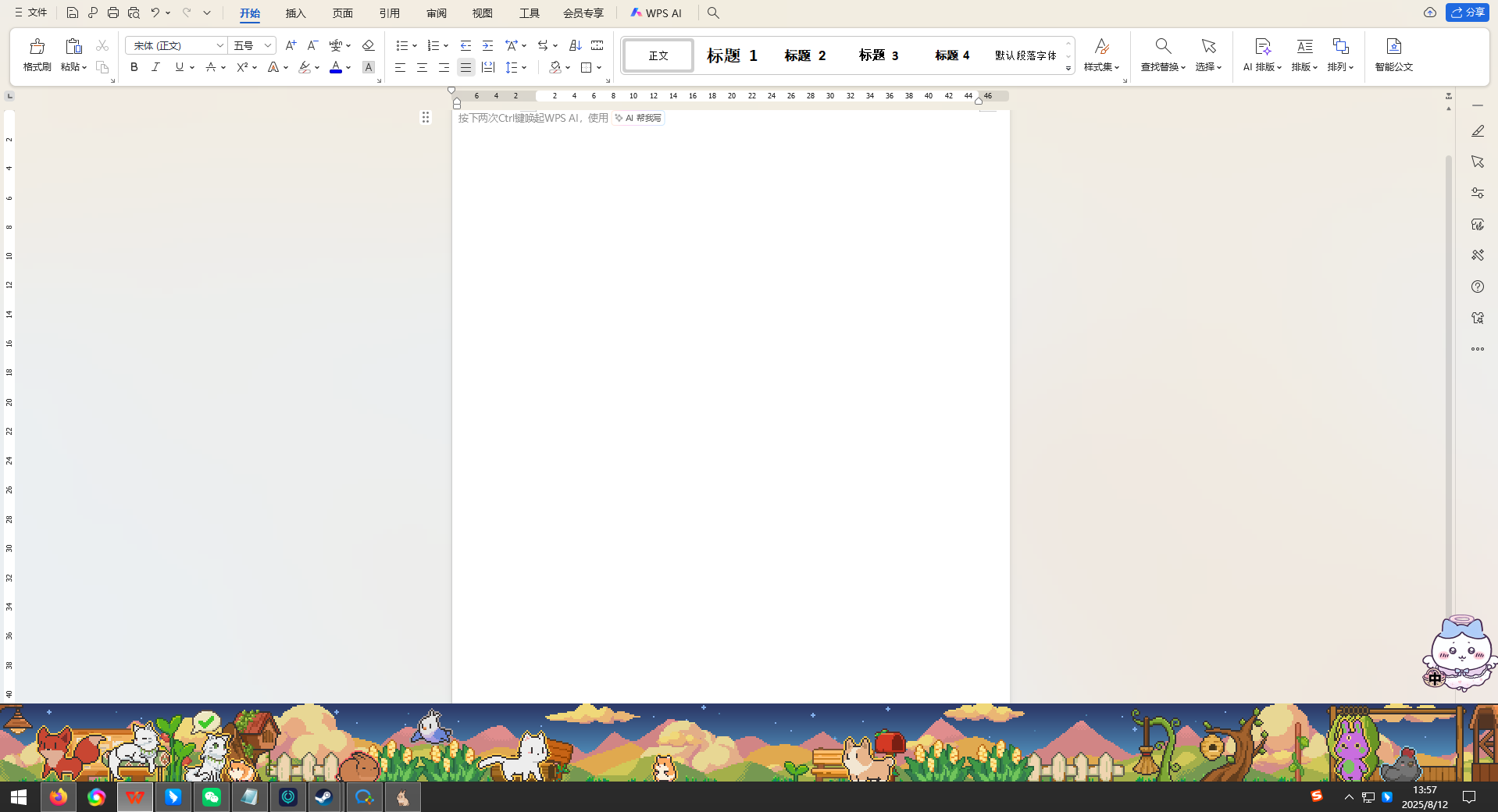The height and width of the screenshot is (812, 1498).
Task: Open the 文件 menu
Action: click(31, 12)
